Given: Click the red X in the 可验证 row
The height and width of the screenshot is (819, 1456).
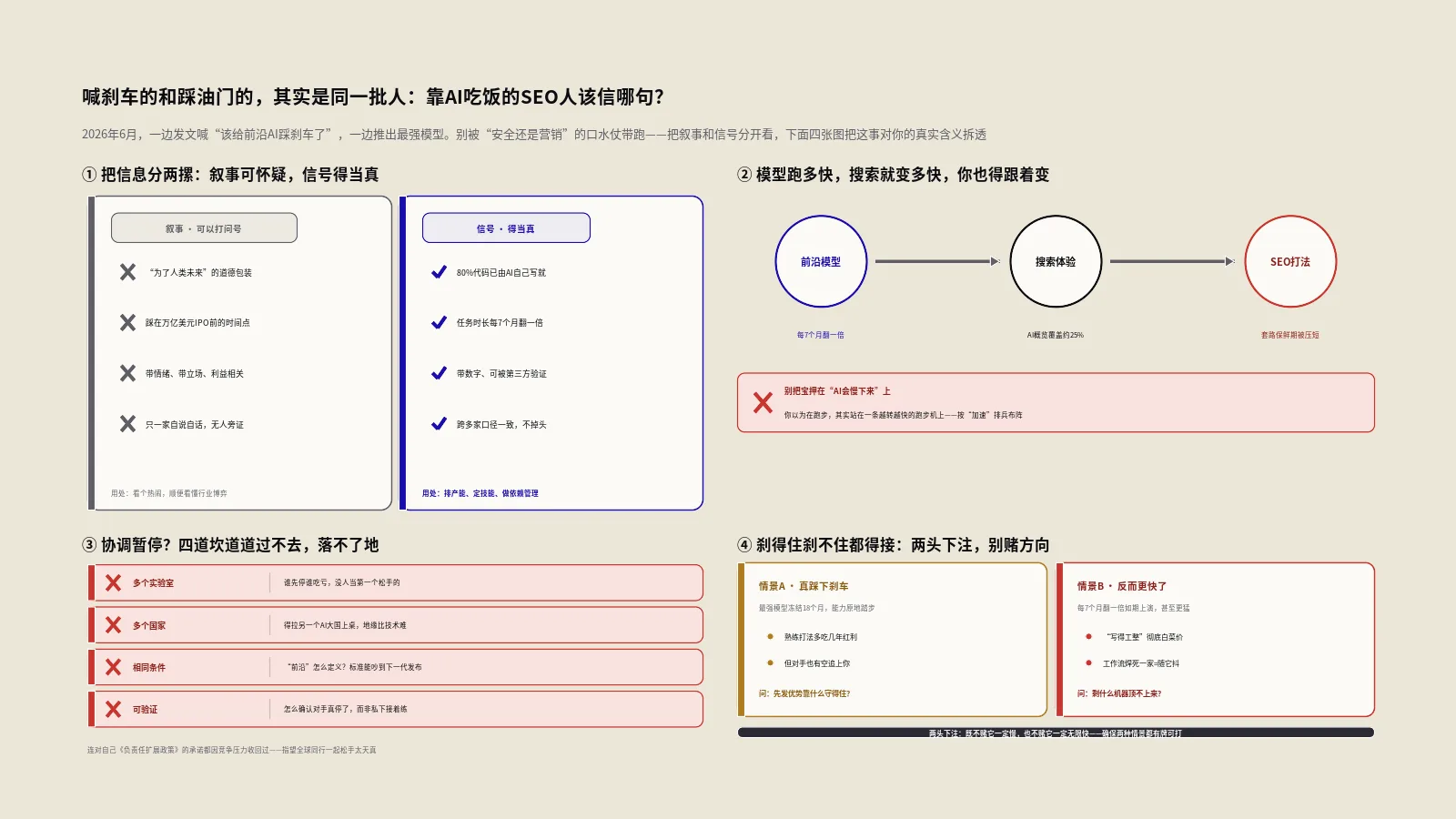Looking at the screenshot, I should 113,709.
